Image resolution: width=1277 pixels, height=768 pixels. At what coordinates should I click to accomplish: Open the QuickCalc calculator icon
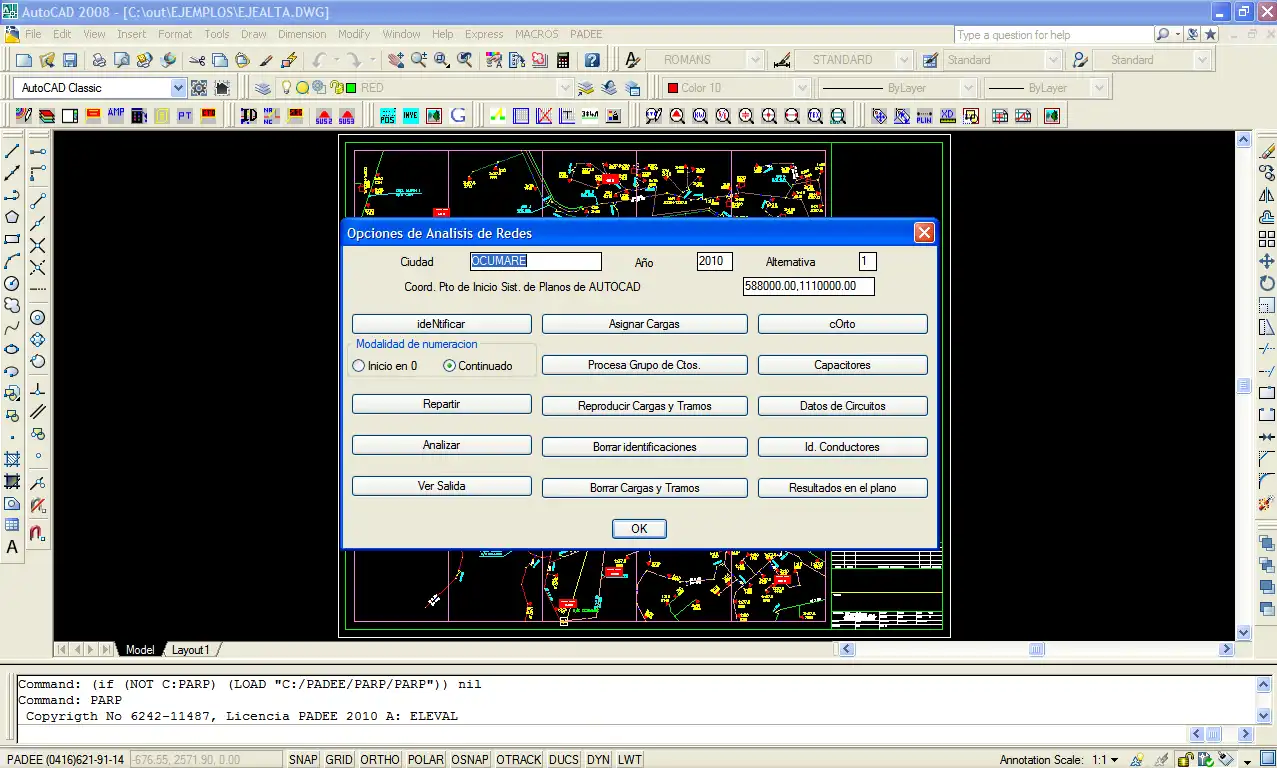point(563,60)
